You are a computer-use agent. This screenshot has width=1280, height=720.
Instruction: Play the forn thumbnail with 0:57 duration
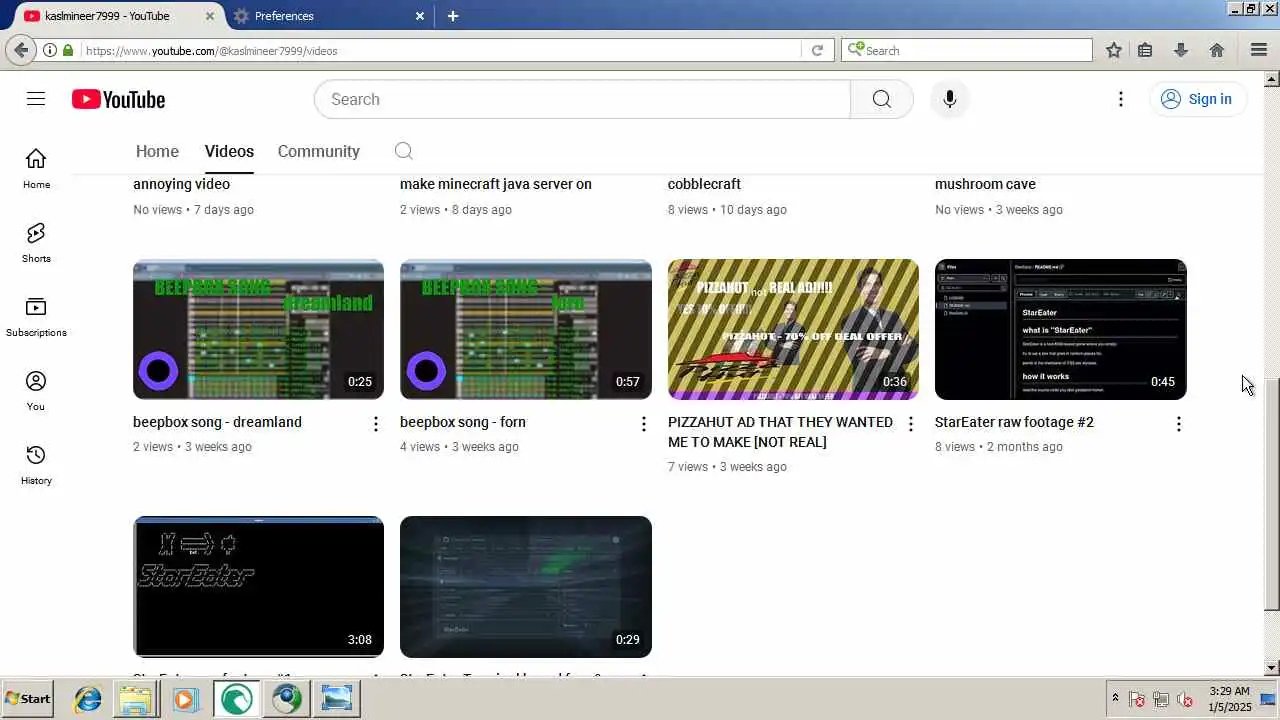526,329
